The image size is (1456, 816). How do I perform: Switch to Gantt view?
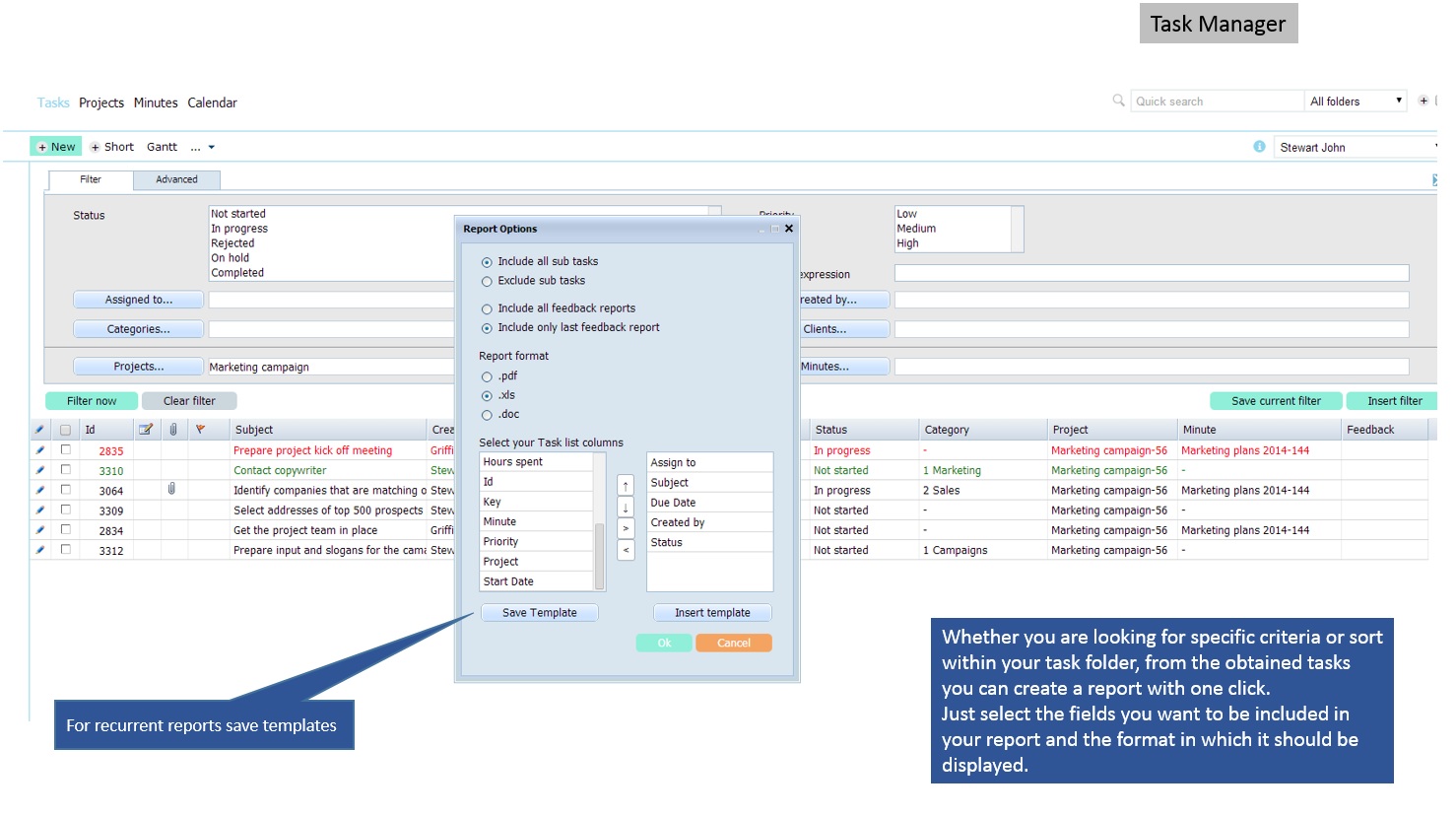pos(163,147)
